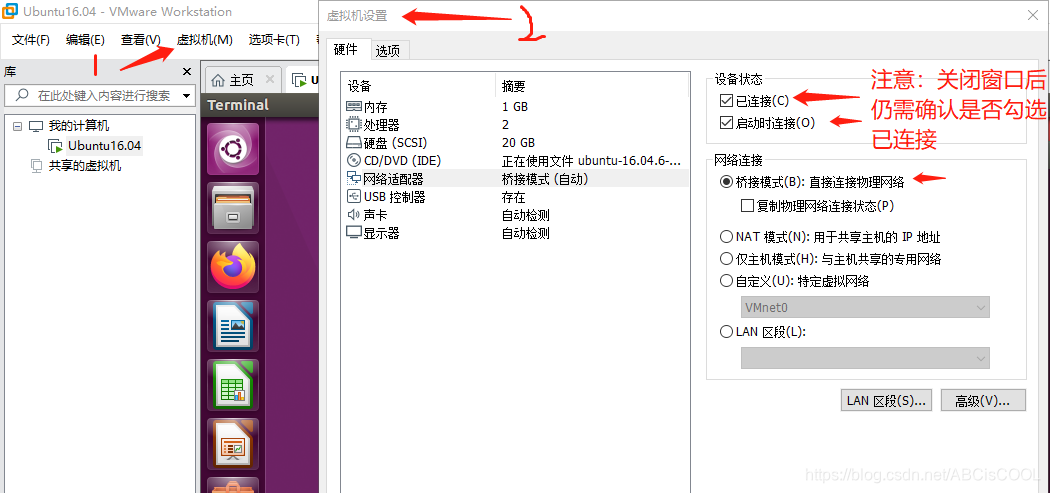Click the home icon on 主页 tab

218,80
